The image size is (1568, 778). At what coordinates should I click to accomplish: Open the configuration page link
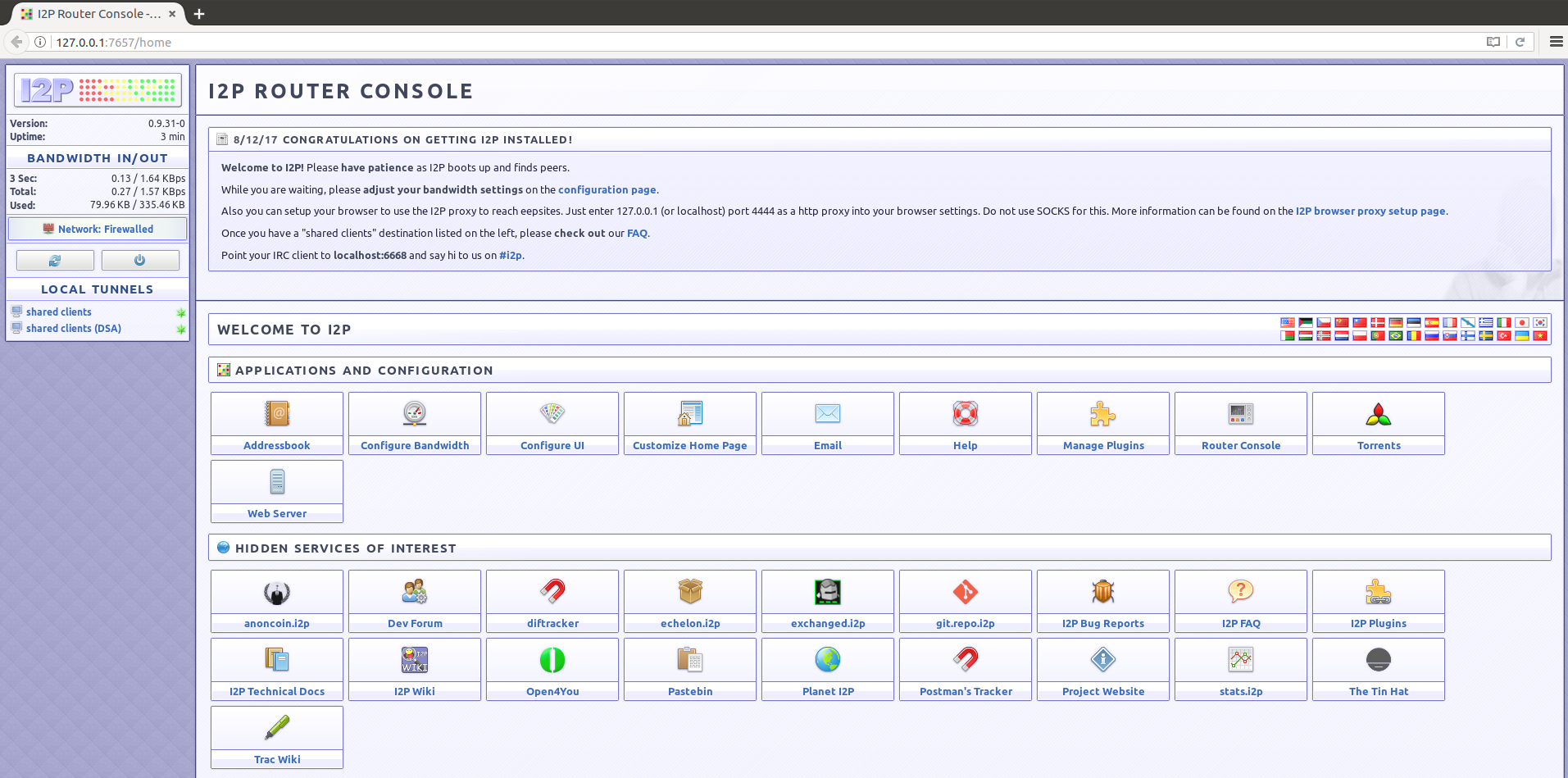point(607,189)
